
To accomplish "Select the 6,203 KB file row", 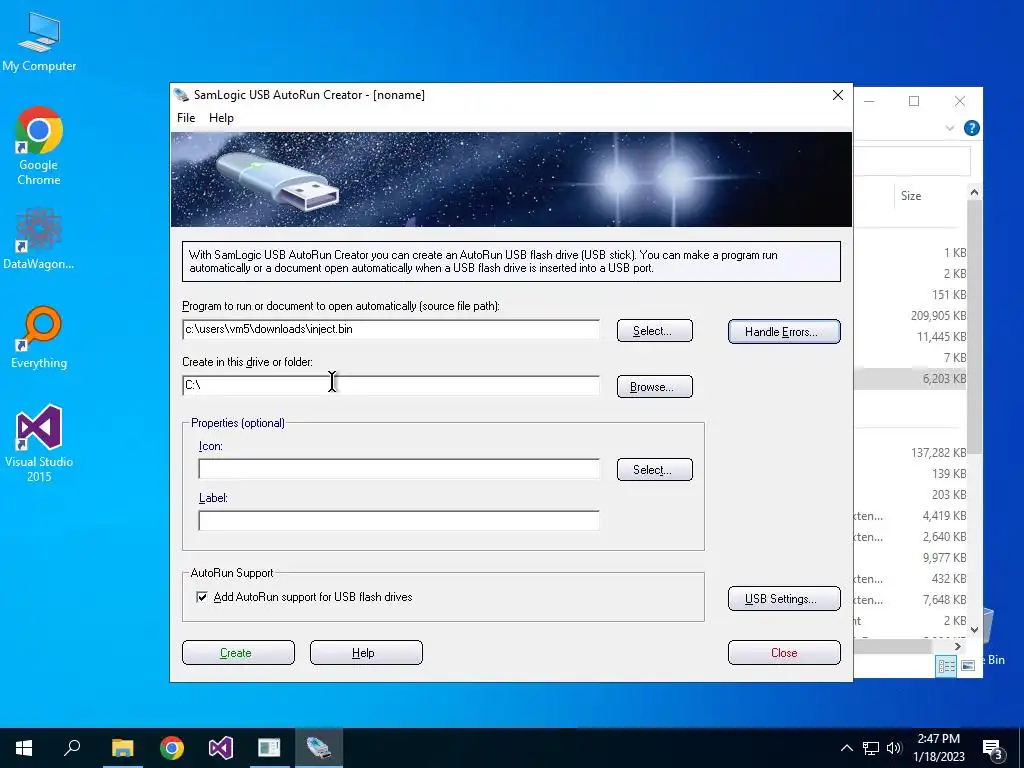I will (x=910, y=379).
